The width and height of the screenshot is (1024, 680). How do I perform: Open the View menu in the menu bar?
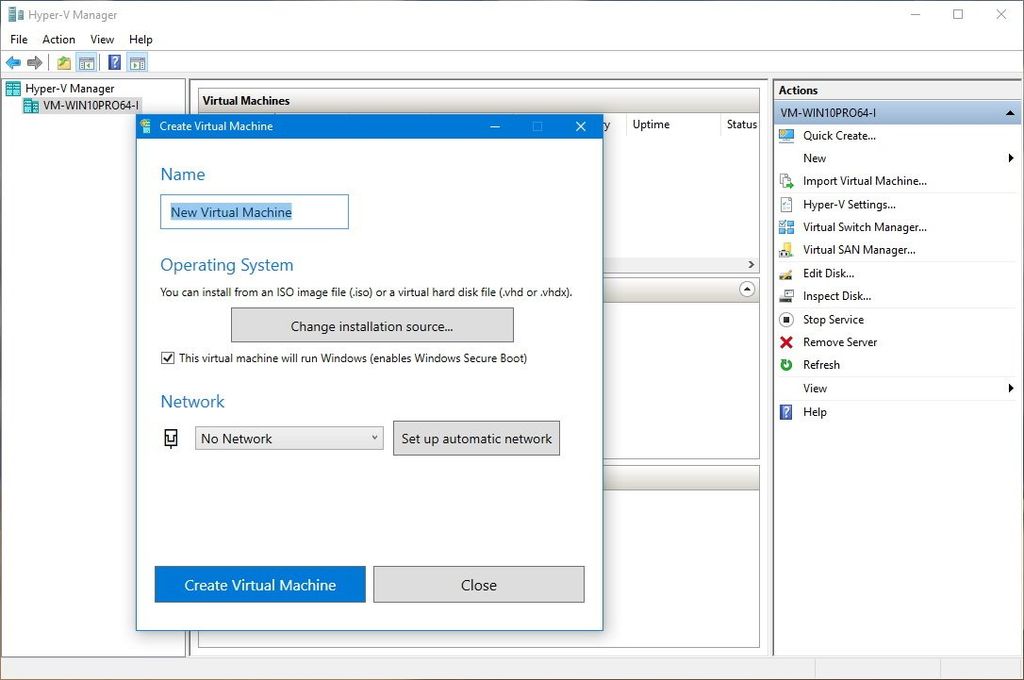101,39
